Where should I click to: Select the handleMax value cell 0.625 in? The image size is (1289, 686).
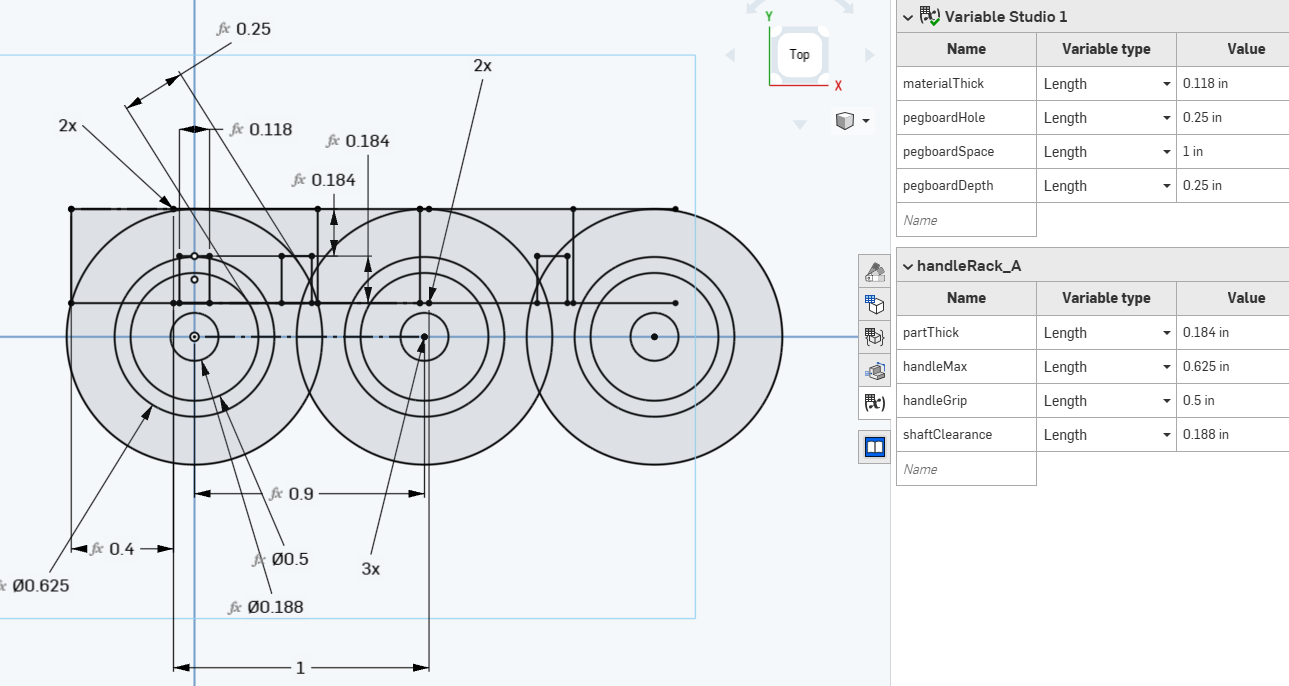1232,367
